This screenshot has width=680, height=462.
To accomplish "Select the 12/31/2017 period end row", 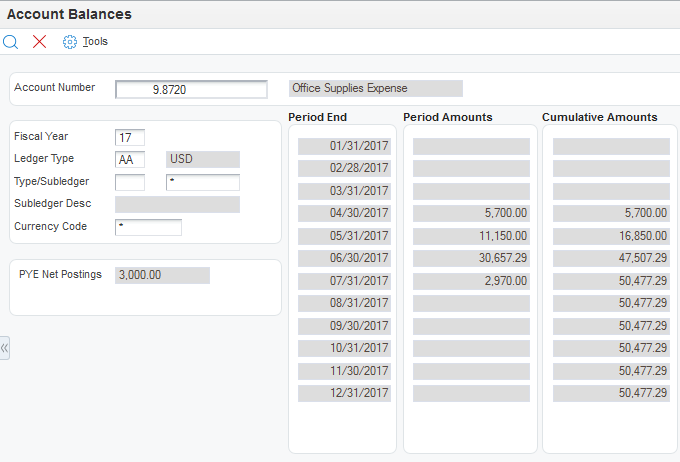I will (x=345, y=393).
